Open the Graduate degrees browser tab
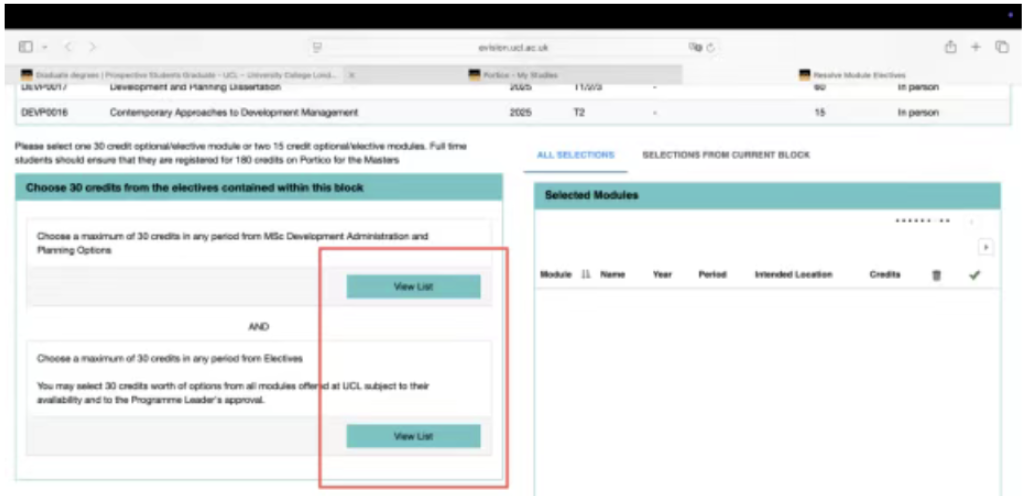The width and height of the screenshot is (1027, 496). point(180,75)
